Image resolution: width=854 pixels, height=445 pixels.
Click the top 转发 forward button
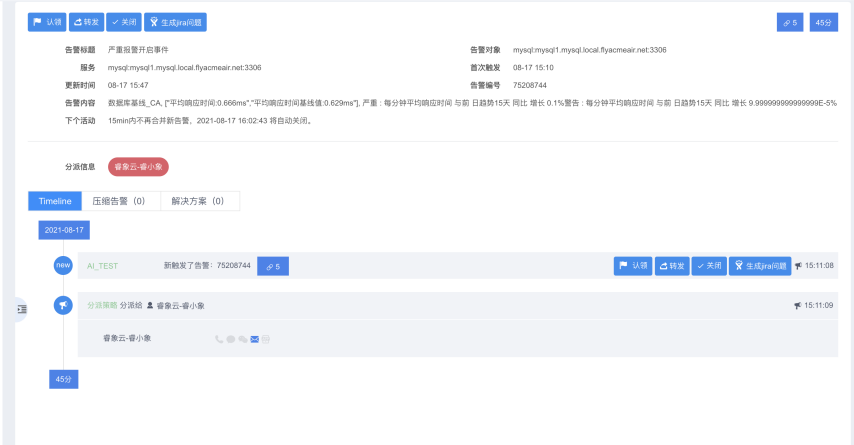[87, 22]
